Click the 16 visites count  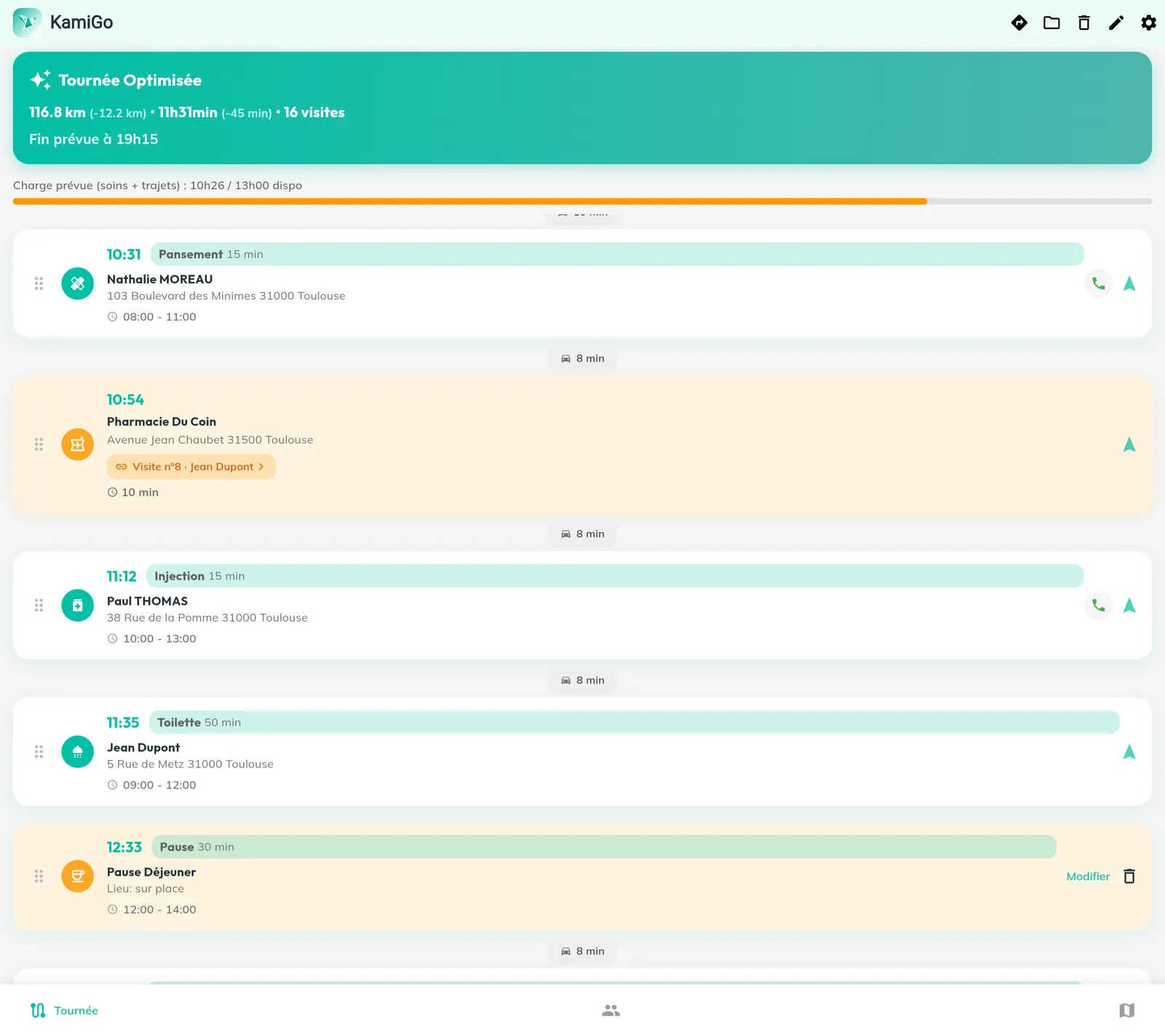tap(315, 113)
